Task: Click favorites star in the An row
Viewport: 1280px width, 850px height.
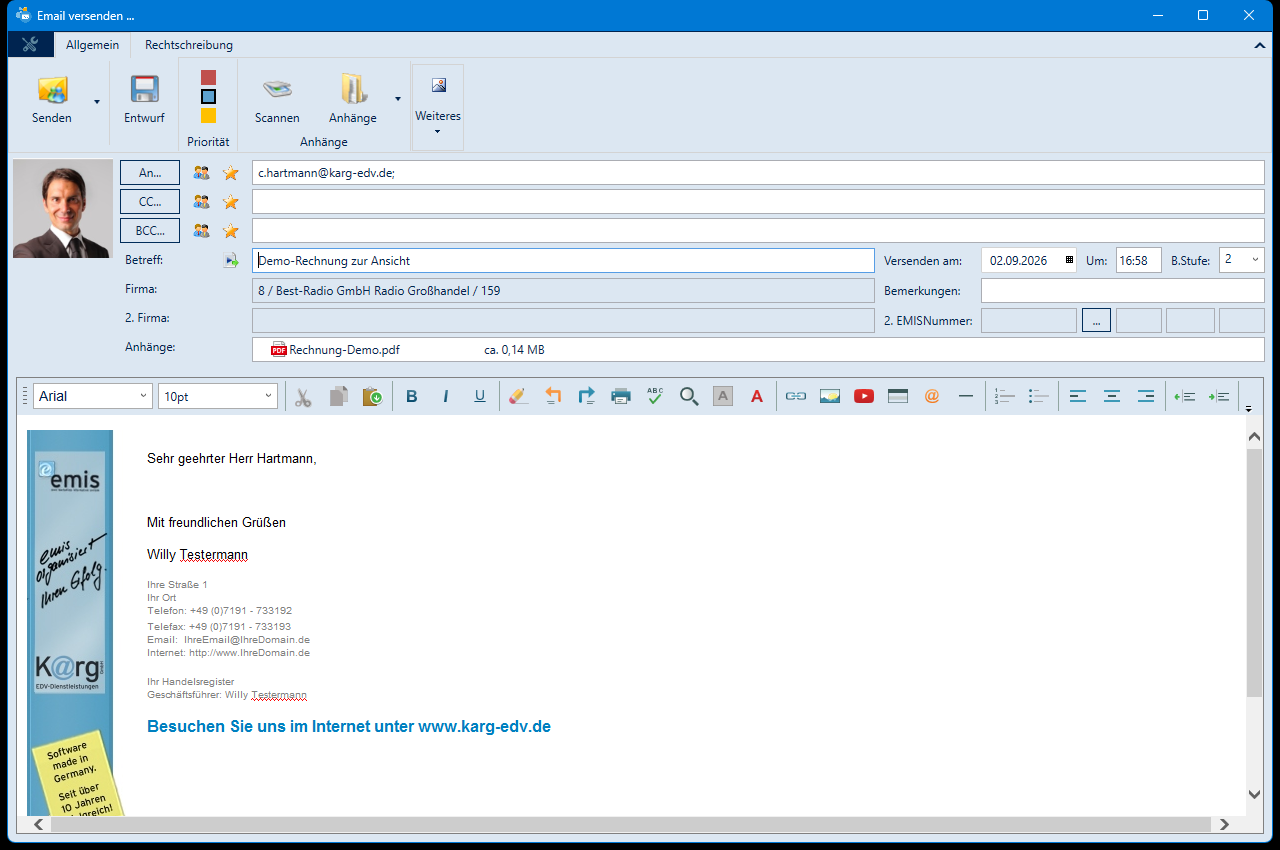Action: pos(231,173)
